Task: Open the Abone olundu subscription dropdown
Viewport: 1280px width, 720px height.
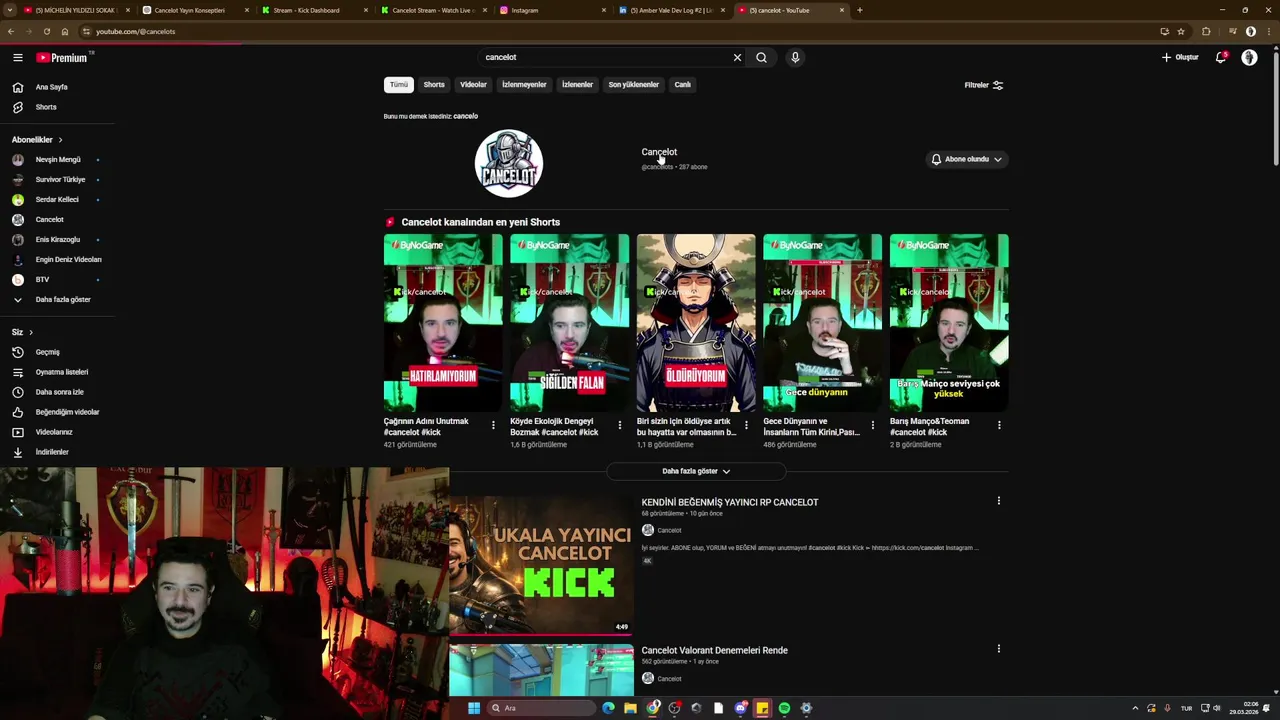Action: click(x=966, y=159)
